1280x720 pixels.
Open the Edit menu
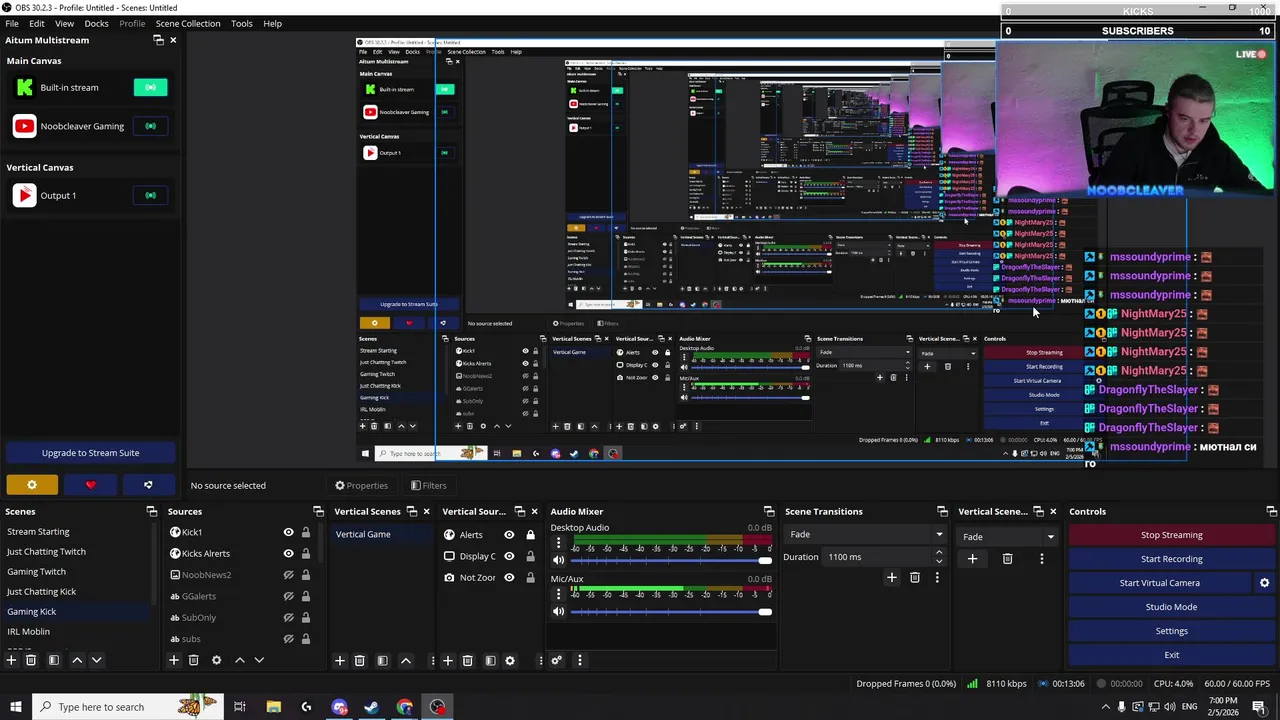click(x=37, y=23)
